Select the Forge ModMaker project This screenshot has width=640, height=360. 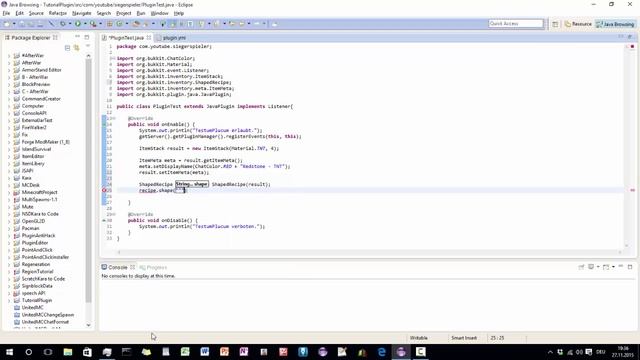(x=45, y=142)
